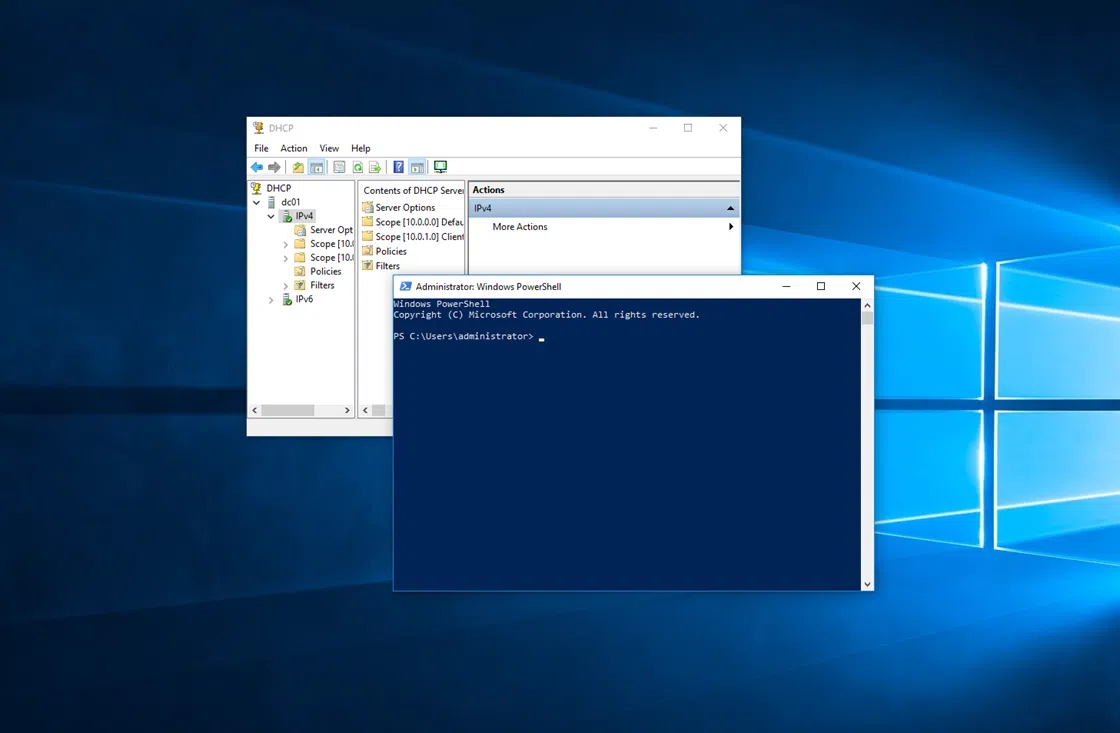
Task: Expand the Filters node in the tree
Action: (285, 285)
